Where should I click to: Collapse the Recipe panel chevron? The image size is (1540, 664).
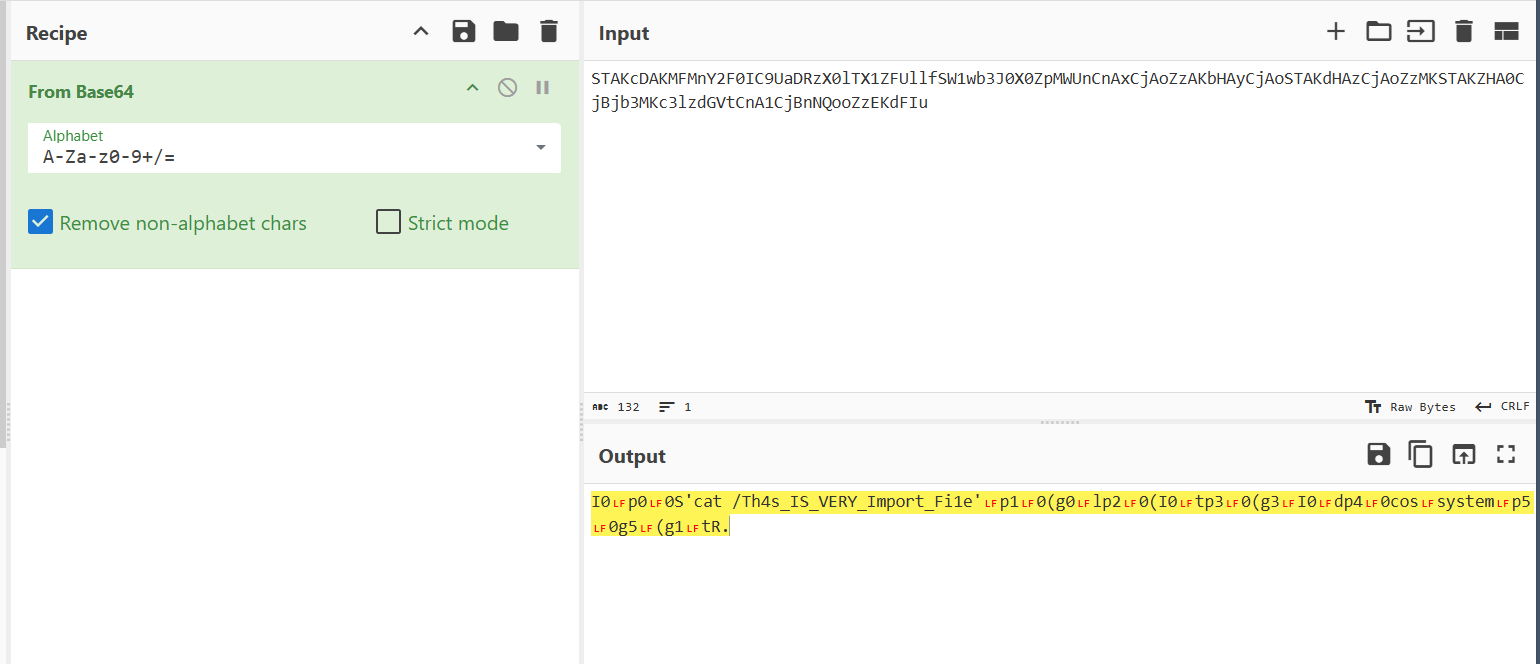(421, 32)
